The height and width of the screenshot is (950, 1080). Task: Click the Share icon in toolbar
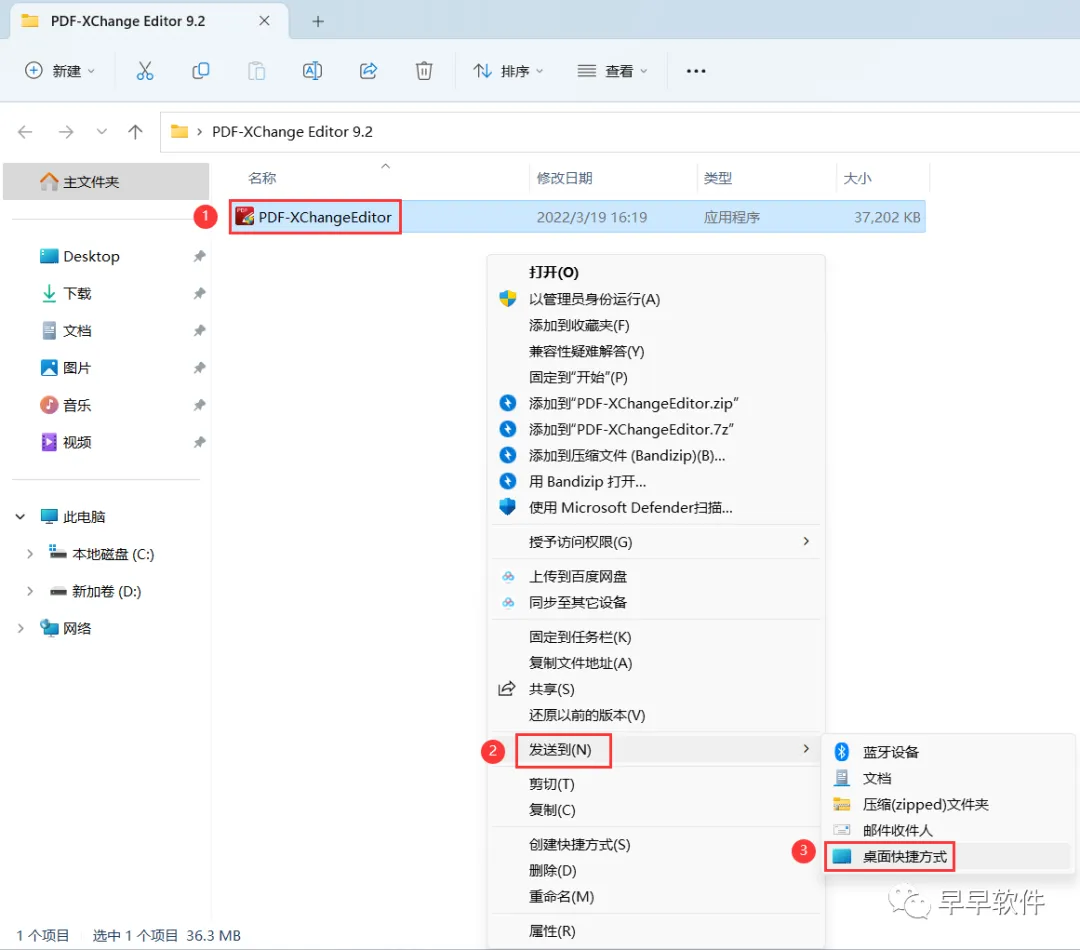[368, 70]
